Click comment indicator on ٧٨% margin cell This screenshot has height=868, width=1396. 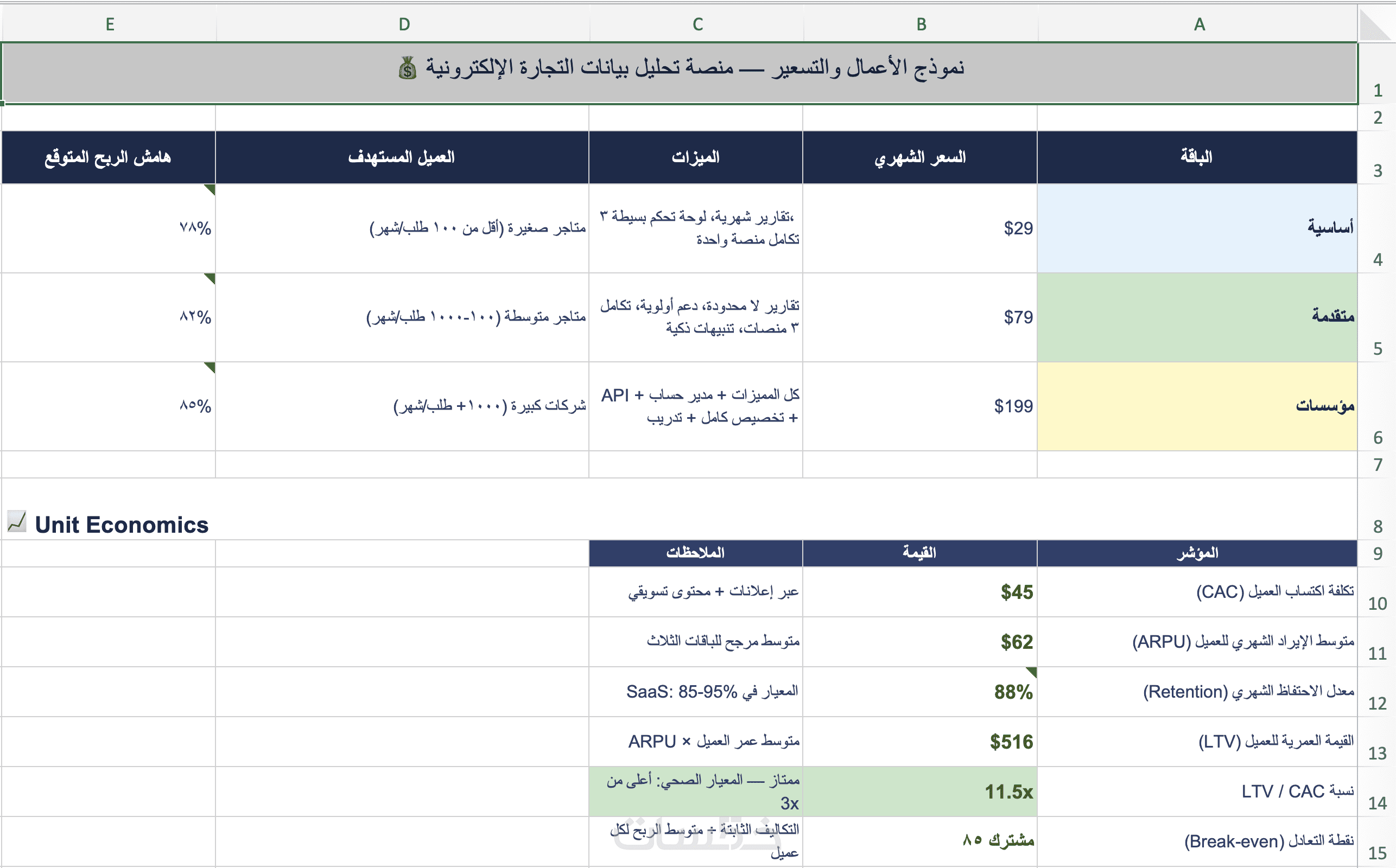tap(210, 189)
